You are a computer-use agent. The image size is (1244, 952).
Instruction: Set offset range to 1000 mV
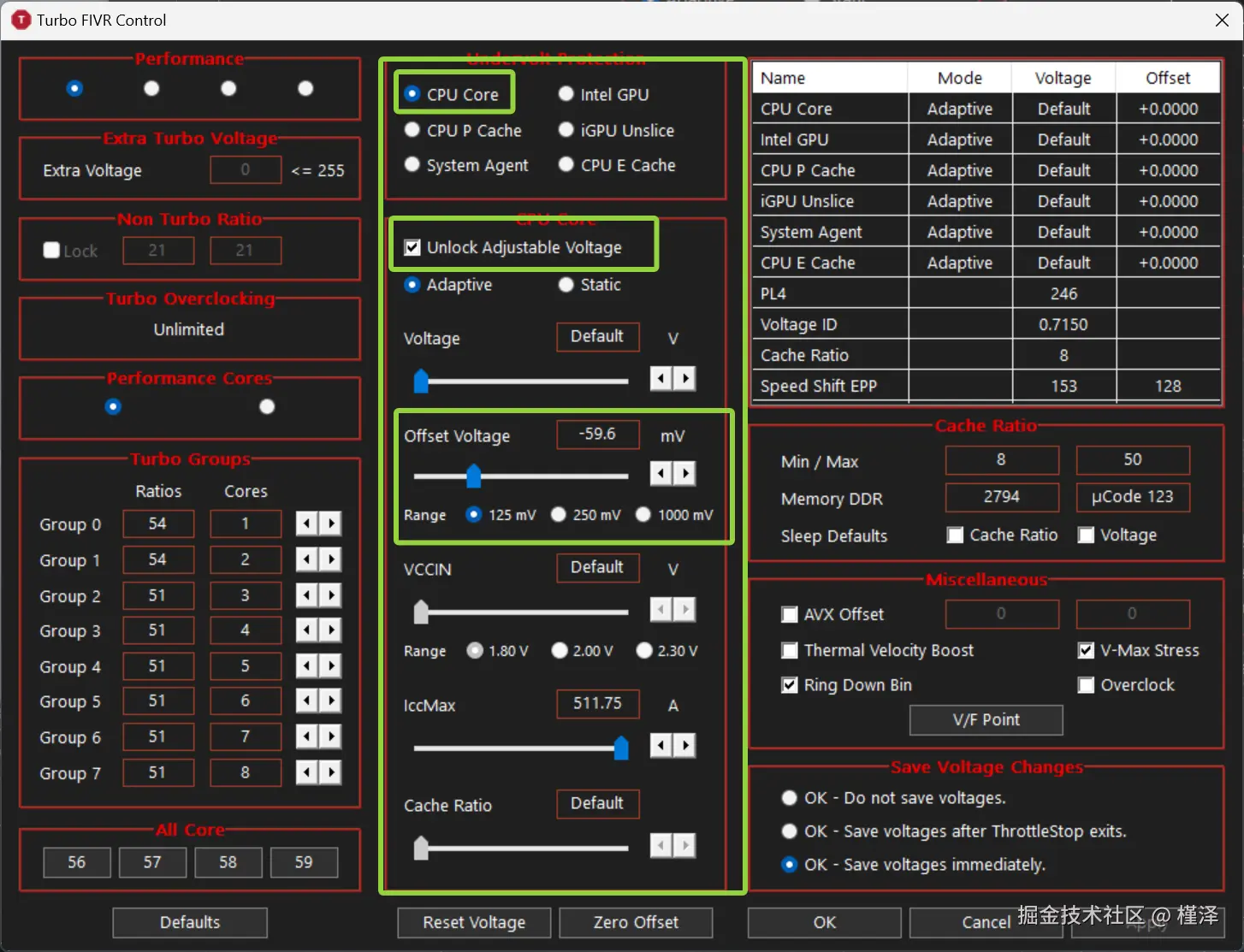tap(643, 515)
